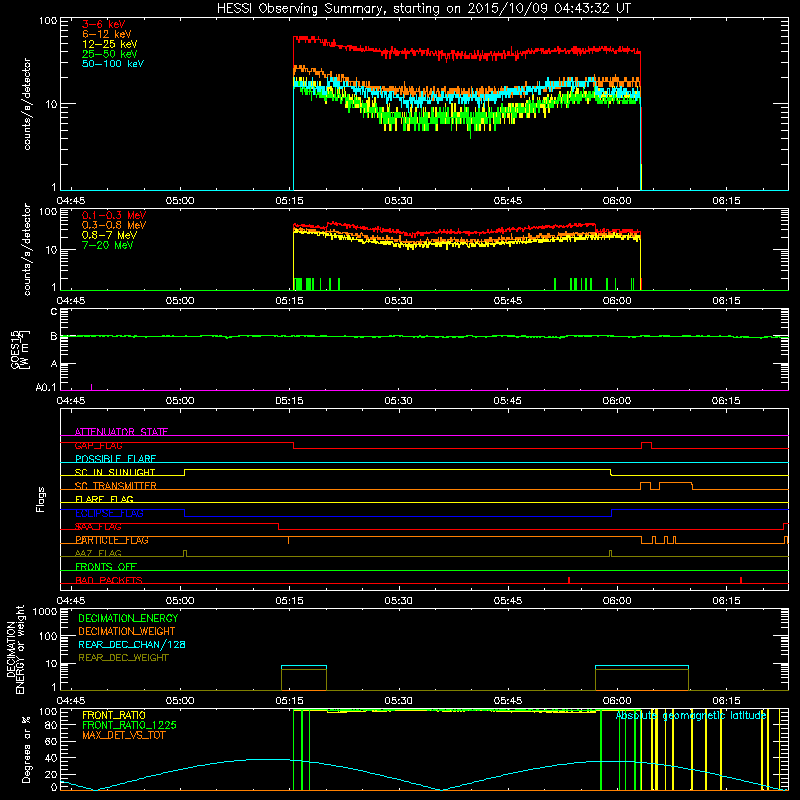This screenshot has width=800, height=800.
Task: Pick the PARTICLE_FLAG label
Action: click(112, 540)
